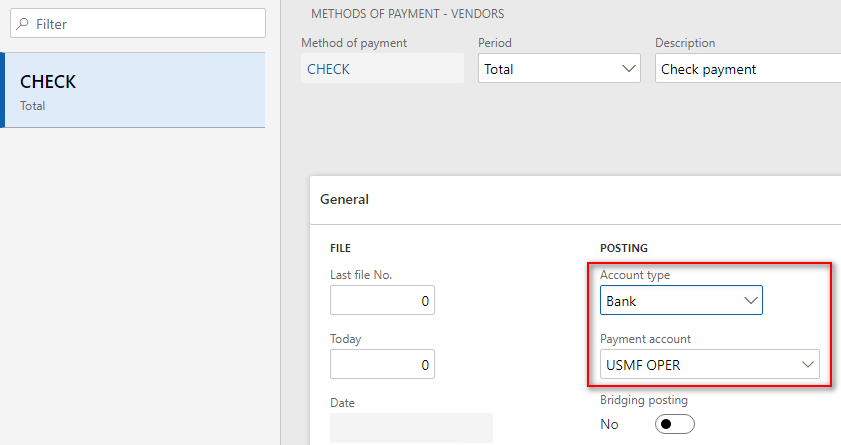
Task: Click the FILE group heading
Action: tap(341, 248)
